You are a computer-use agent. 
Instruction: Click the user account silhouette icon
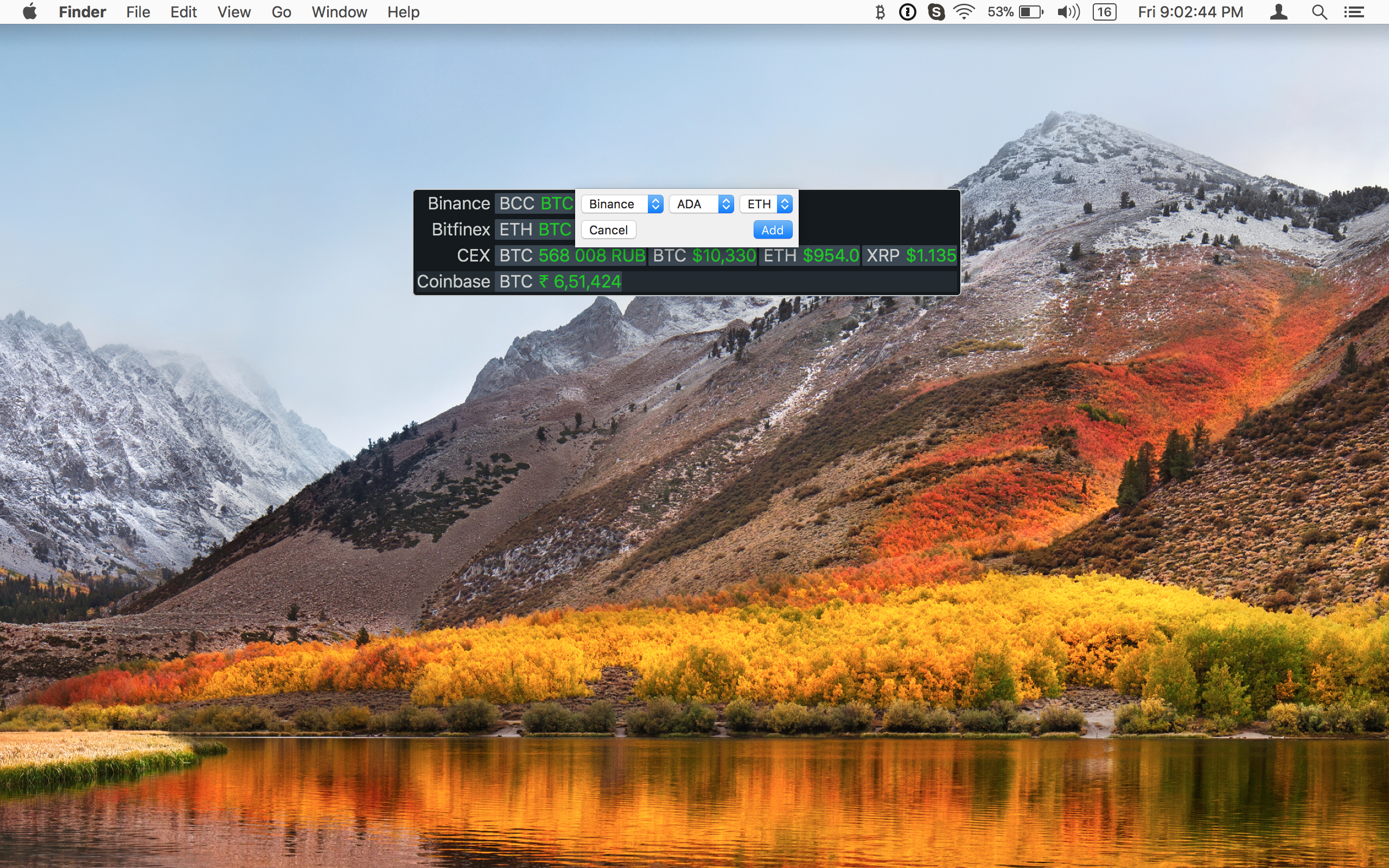(1279, 12)
